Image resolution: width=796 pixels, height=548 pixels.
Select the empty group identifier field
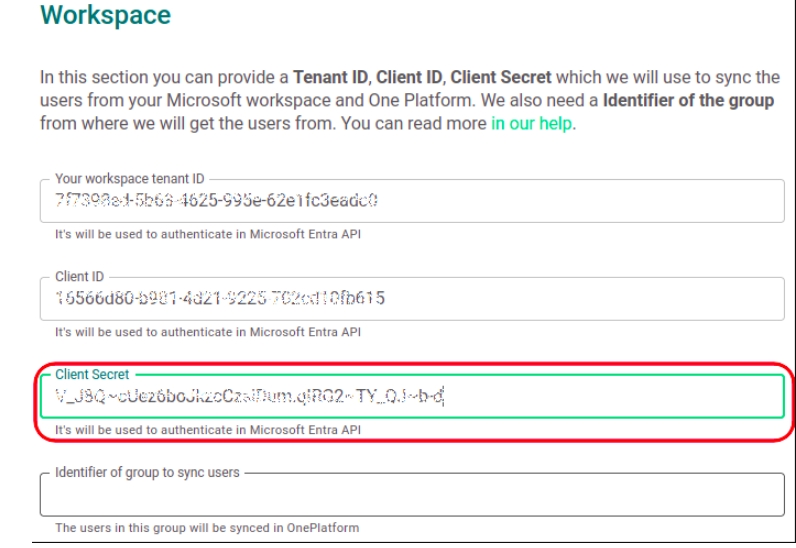(x=410, y=494)
